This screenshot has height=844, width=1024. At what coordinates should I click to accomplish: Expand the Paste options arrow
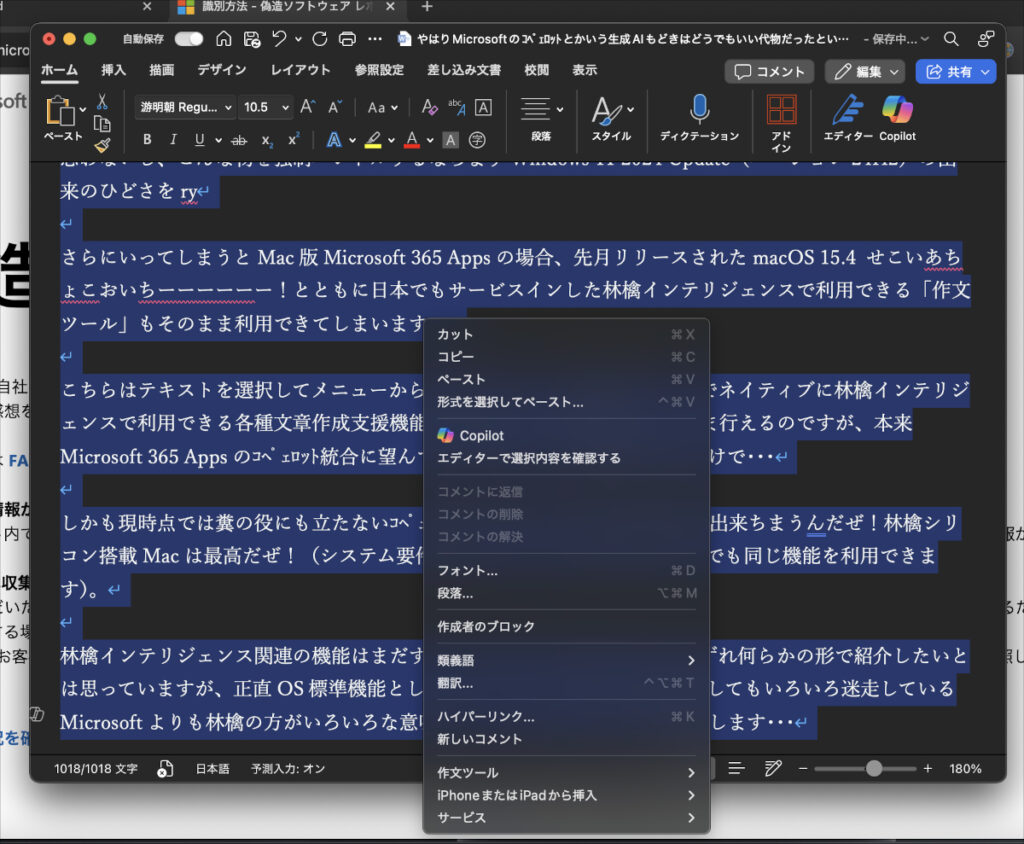tap(83, 110)
